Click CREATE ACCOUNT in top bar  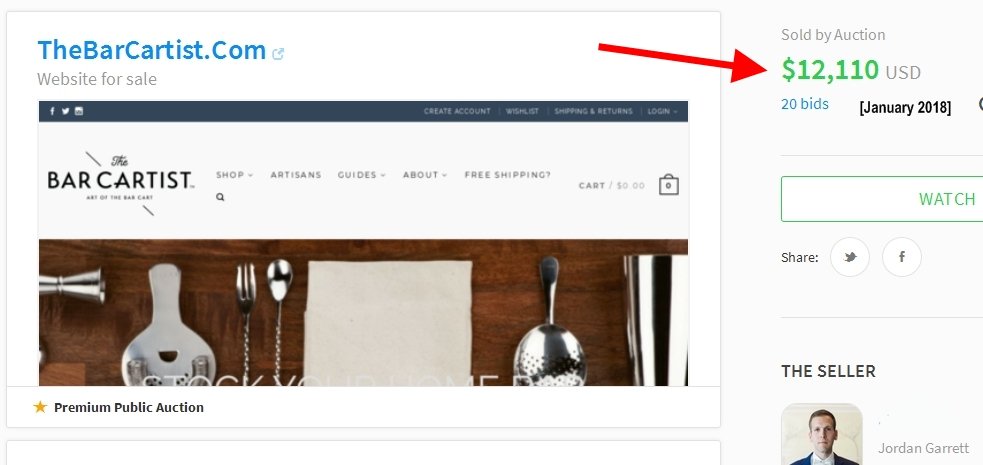click(457, 112)
